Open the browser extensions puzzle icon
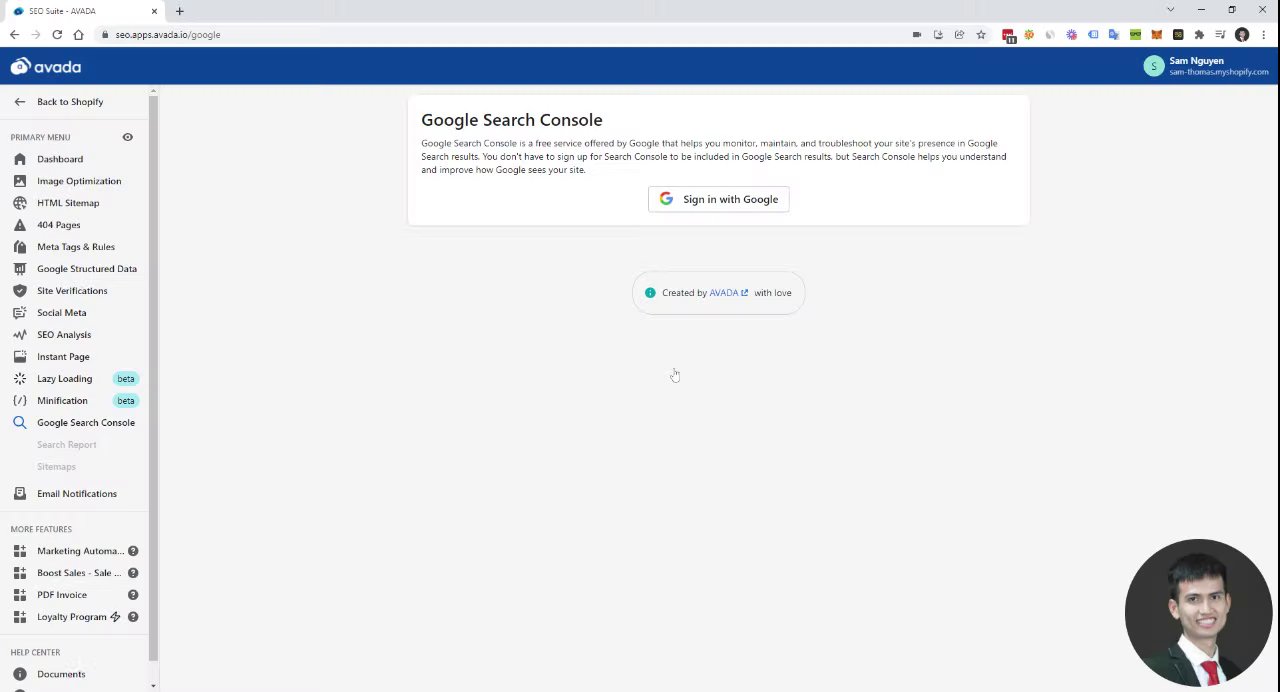The image size is (1280, 692). (1199, 34)
